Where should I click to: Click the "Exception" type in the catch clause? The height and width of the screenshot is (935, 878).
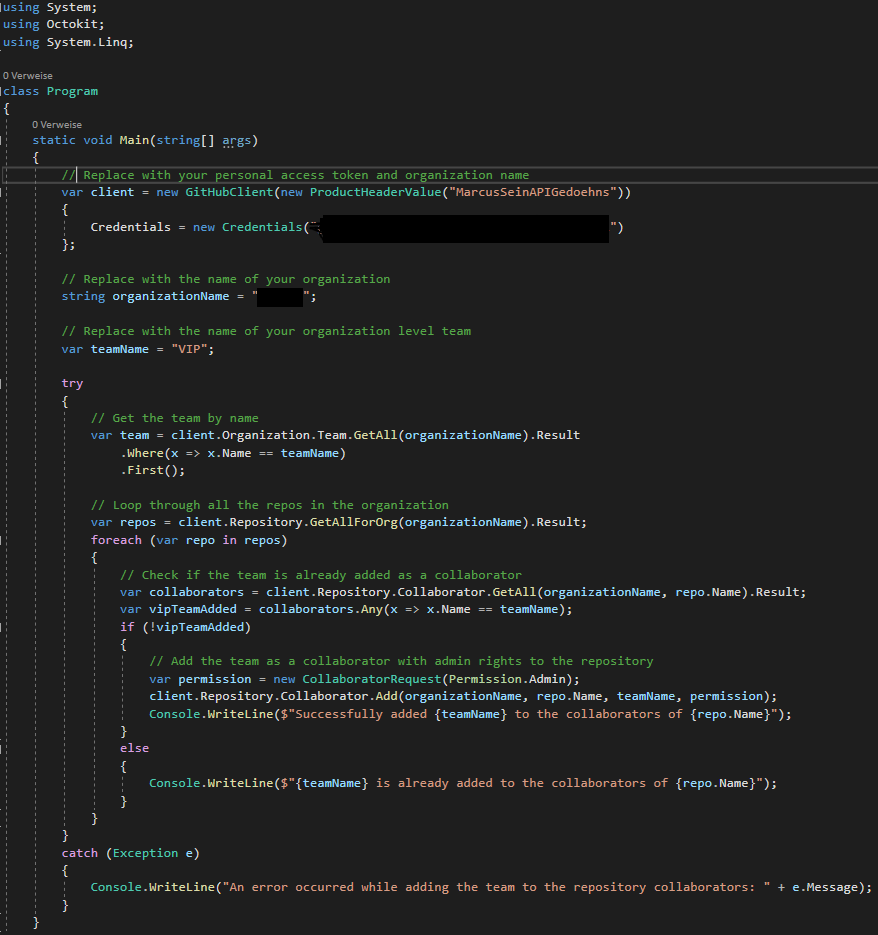pyautogui.click(x=146, y=853)
